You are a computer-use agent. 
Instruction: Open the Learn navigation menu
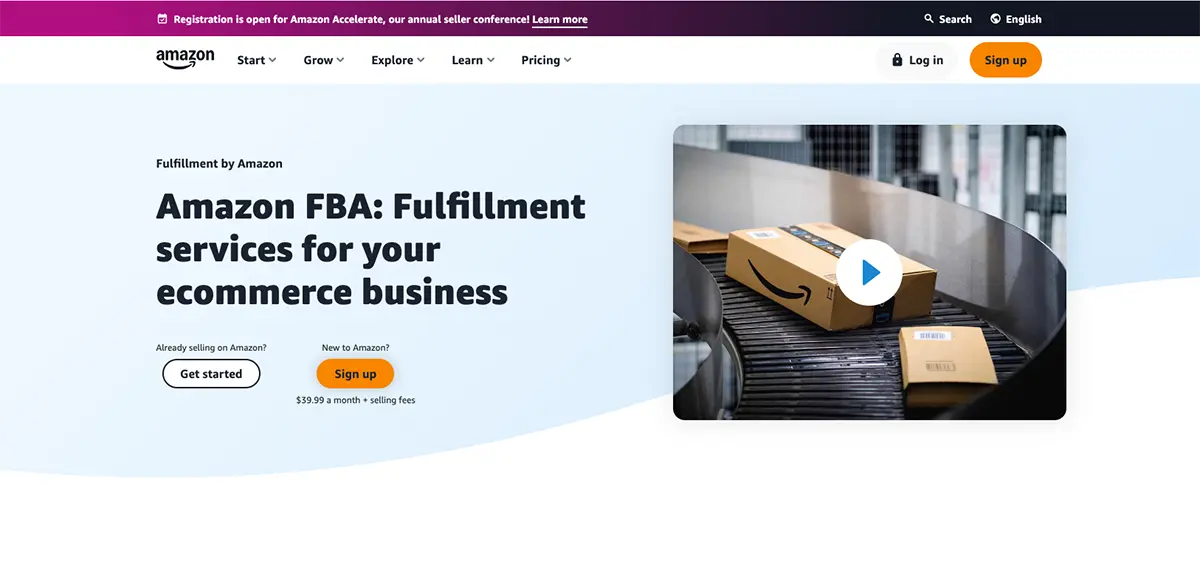click(473, 60)
